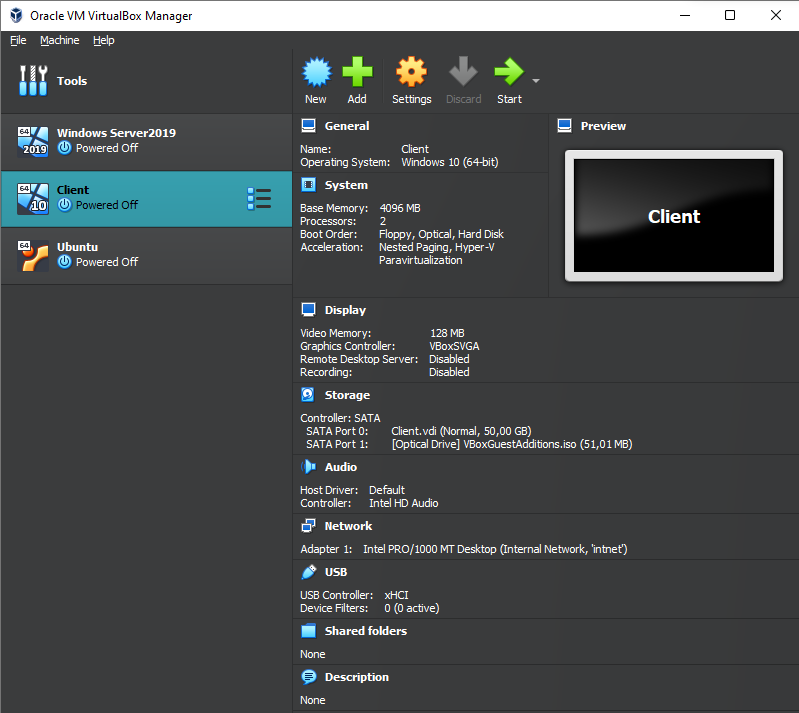This screenshot has width=799, height=713.
Task: Open the Machine menu
Action: click(59, 40)
